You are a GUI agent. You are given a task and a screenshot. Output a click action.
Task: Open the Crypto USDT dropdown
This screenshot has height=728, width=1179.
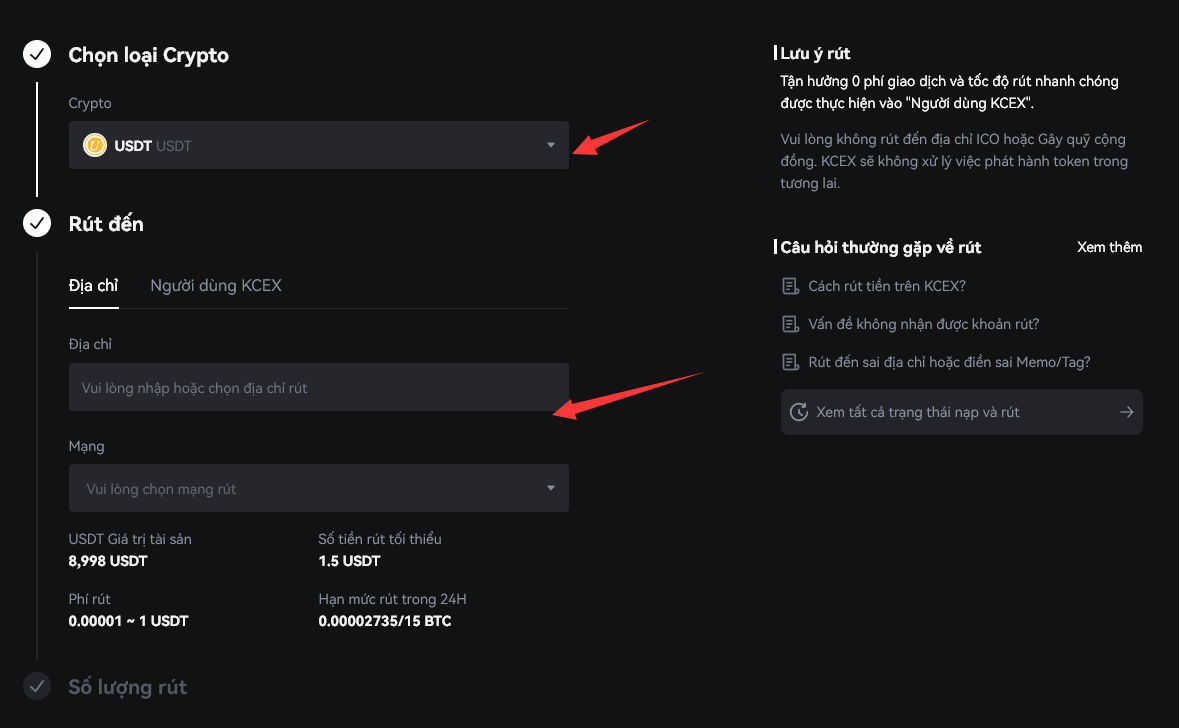click(x=318, y=146)
